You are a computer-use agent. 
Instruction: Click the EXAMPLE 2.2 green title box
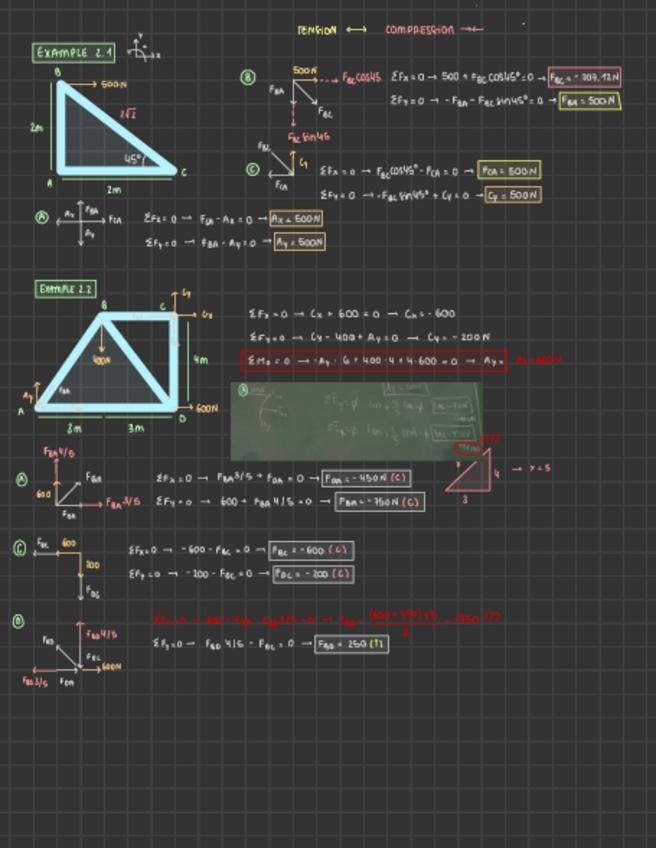pyautogui.click(x=65, y=289)
